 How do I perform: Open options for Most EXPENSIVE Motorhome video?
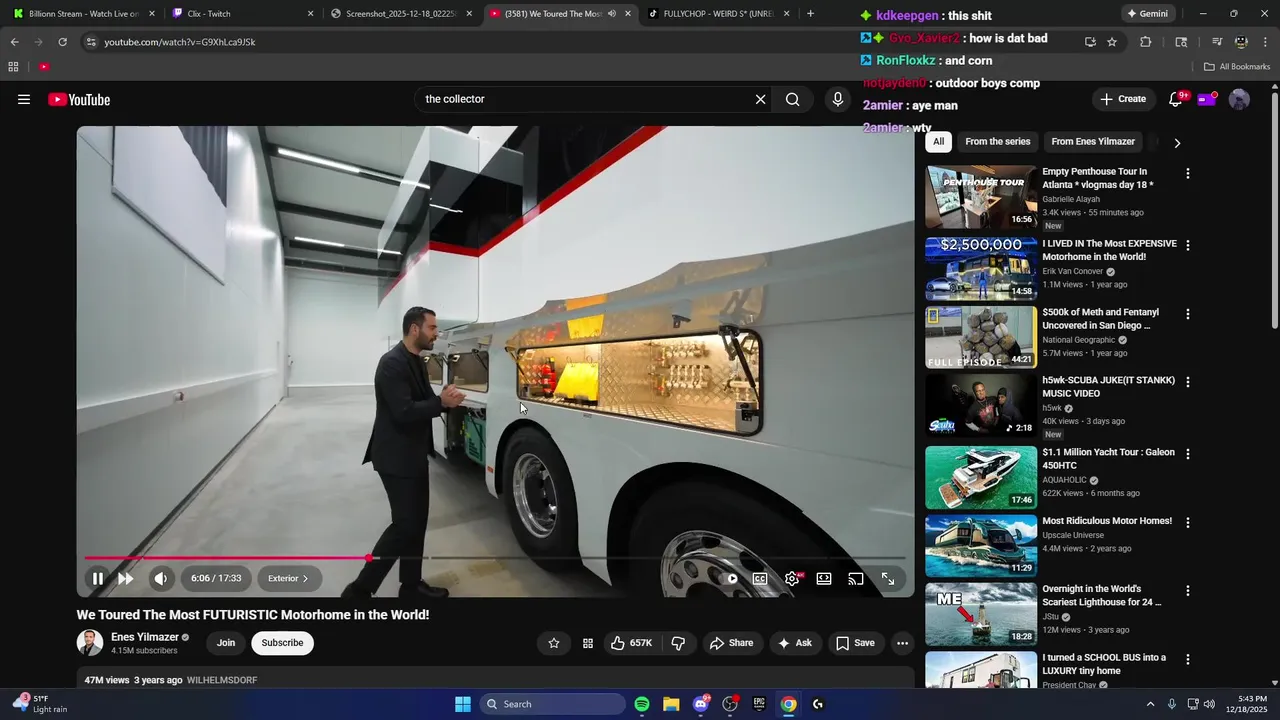[1188, 245]
